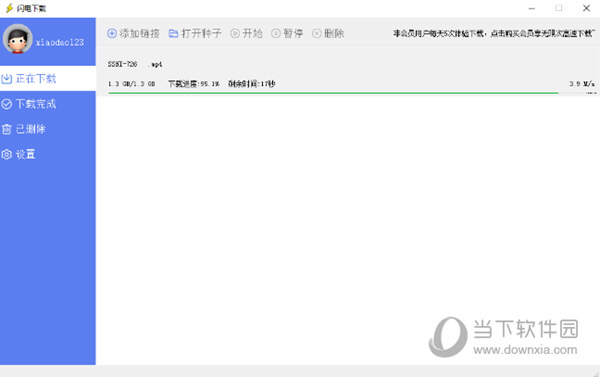
Task: Click the 1.3 GB/1.3 GB size text
Action: pyautogui.click(x=131, y=83)
